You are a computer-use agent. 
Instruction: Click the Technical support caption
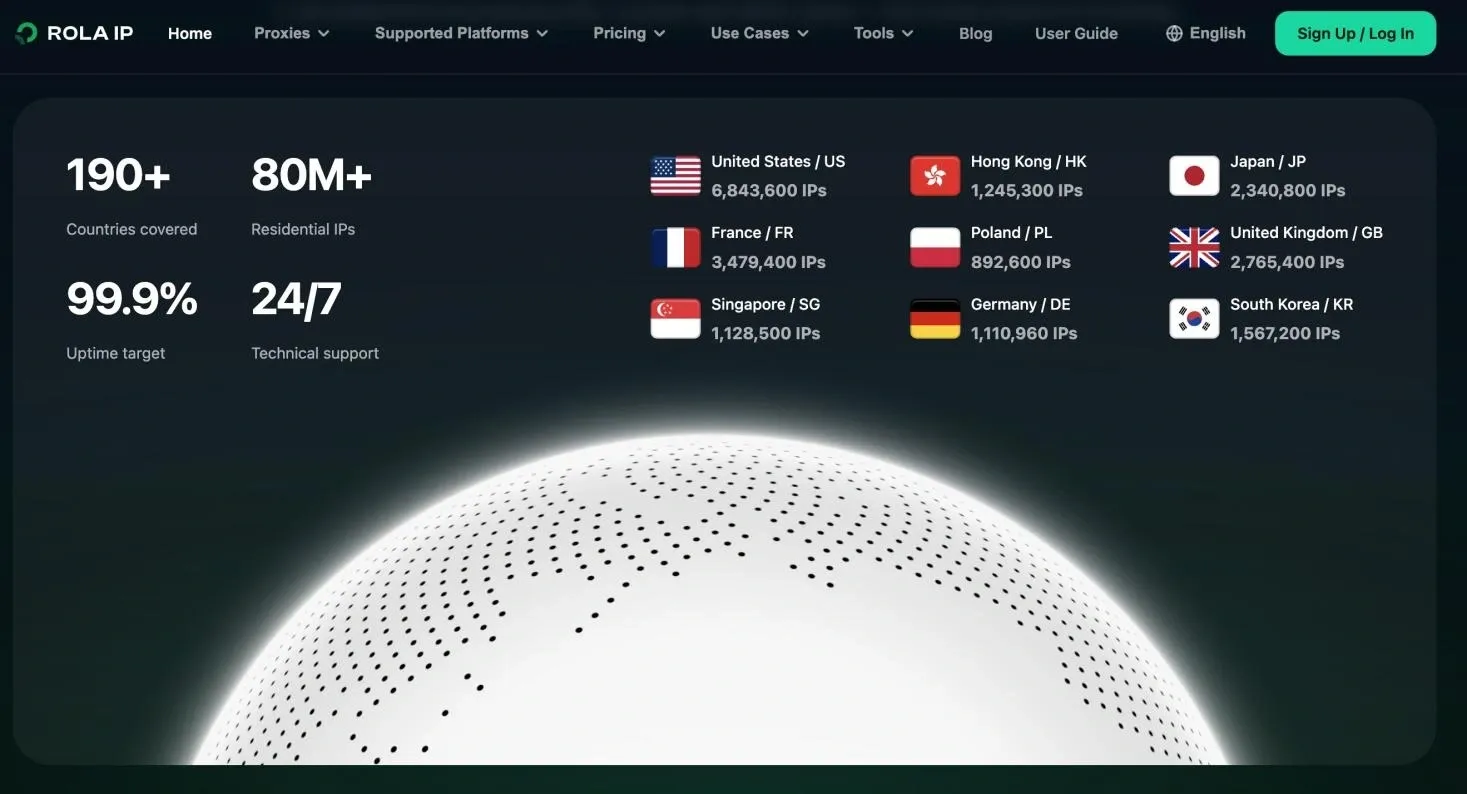(315, 353)
